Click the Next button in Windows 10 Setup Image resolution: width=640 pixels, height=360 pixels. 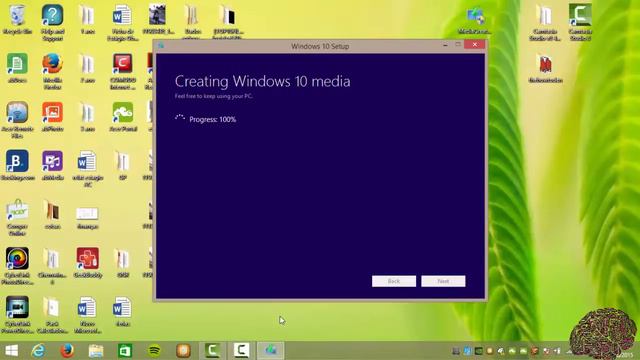click(x=443, y=281)
